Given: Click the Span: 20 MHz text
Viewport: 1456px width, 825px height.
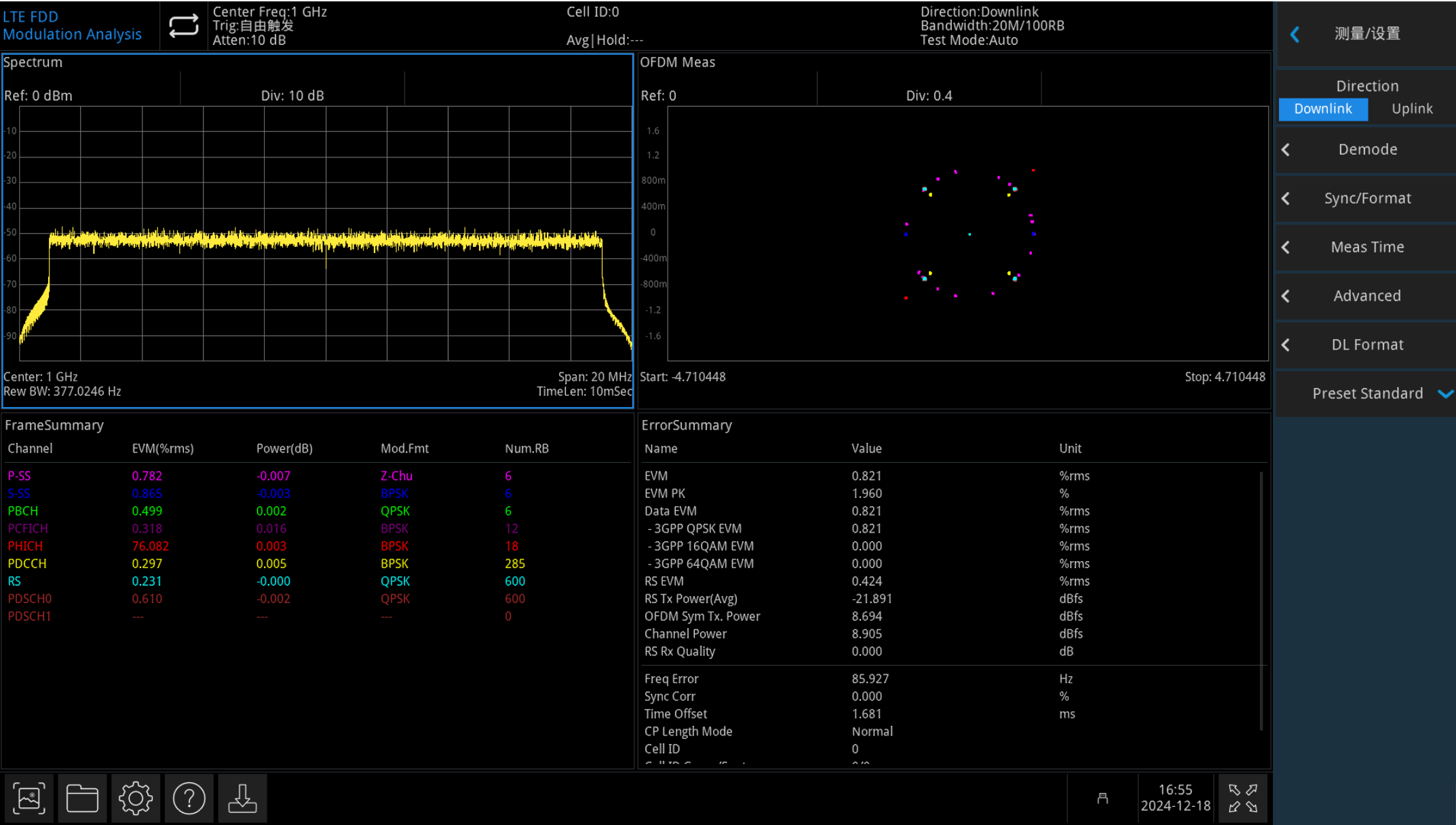Looking at the screenshot, I should click(594, 377).
